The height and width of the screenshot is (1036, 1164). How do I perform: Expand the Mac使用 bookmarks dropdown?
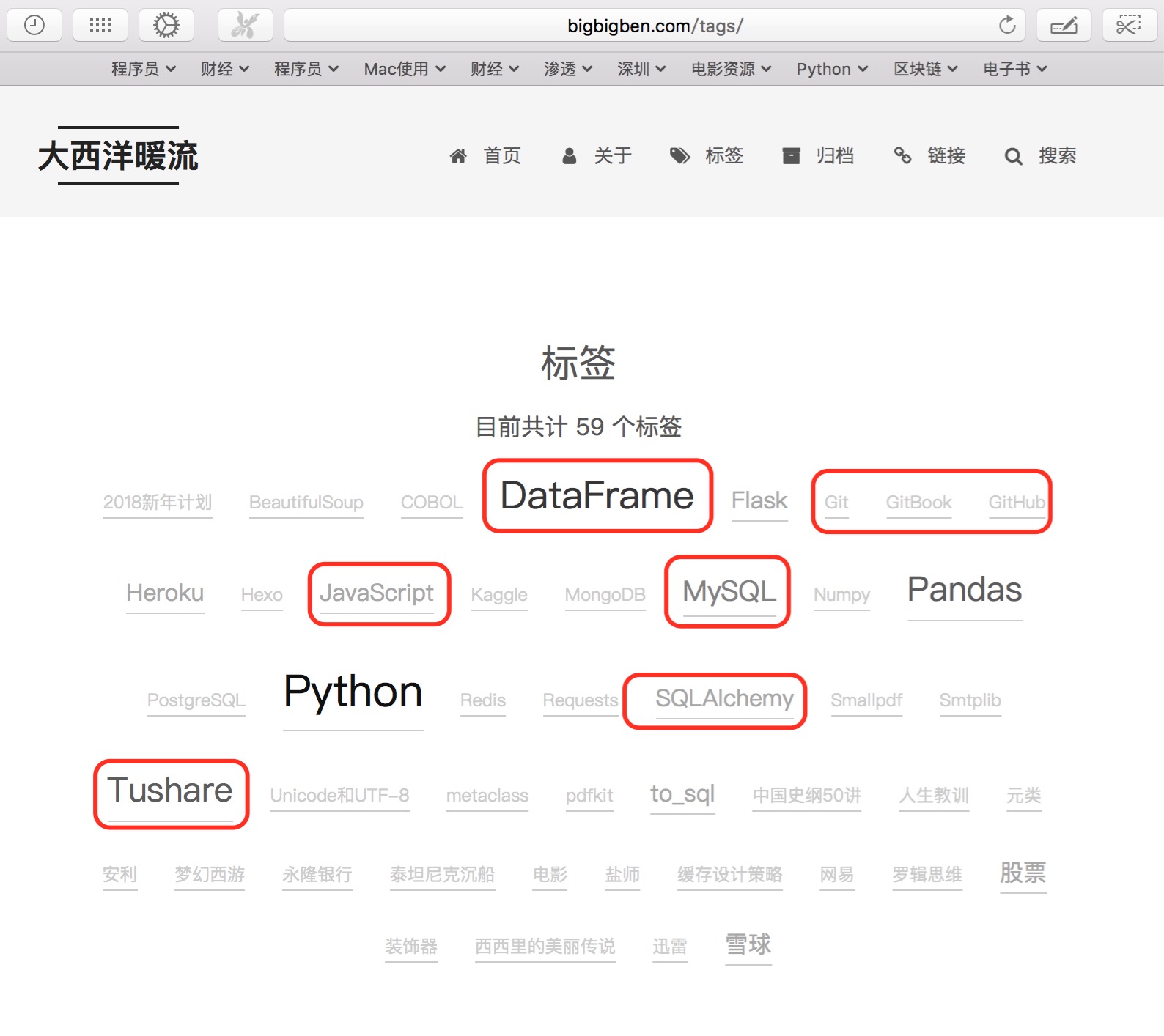(x=405, y=69)
